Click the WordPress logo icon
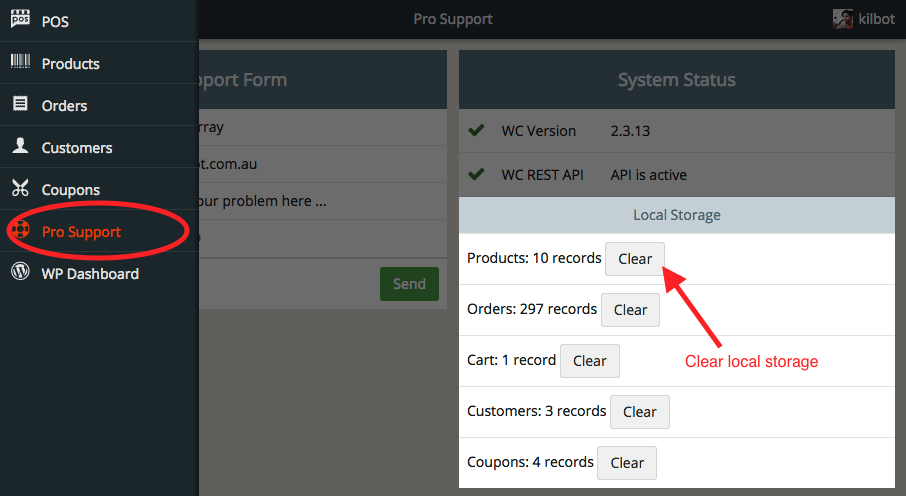 (x=20, y=272)
